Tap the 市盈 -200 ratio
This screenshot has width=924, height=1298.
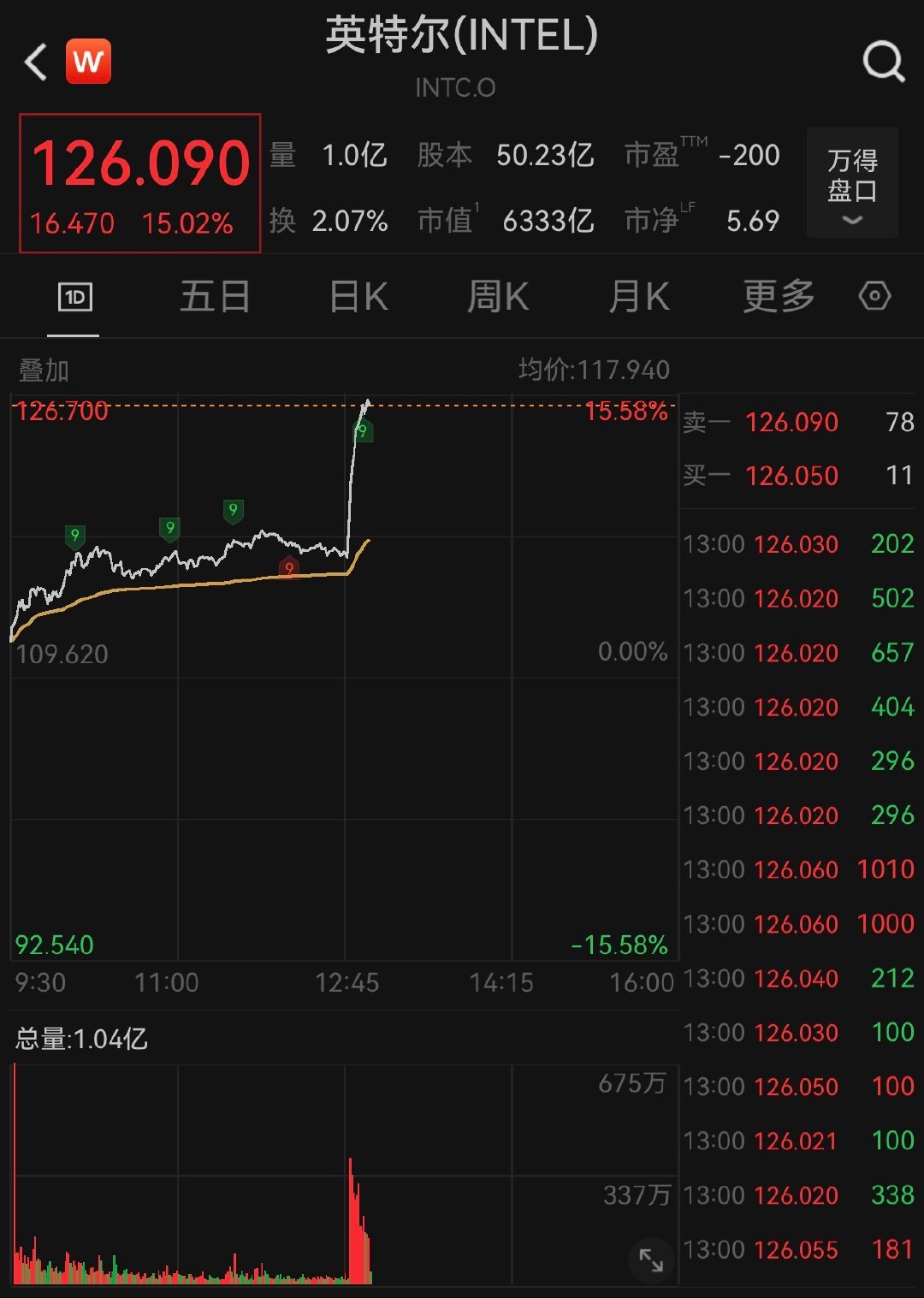[x=702, y=154]
